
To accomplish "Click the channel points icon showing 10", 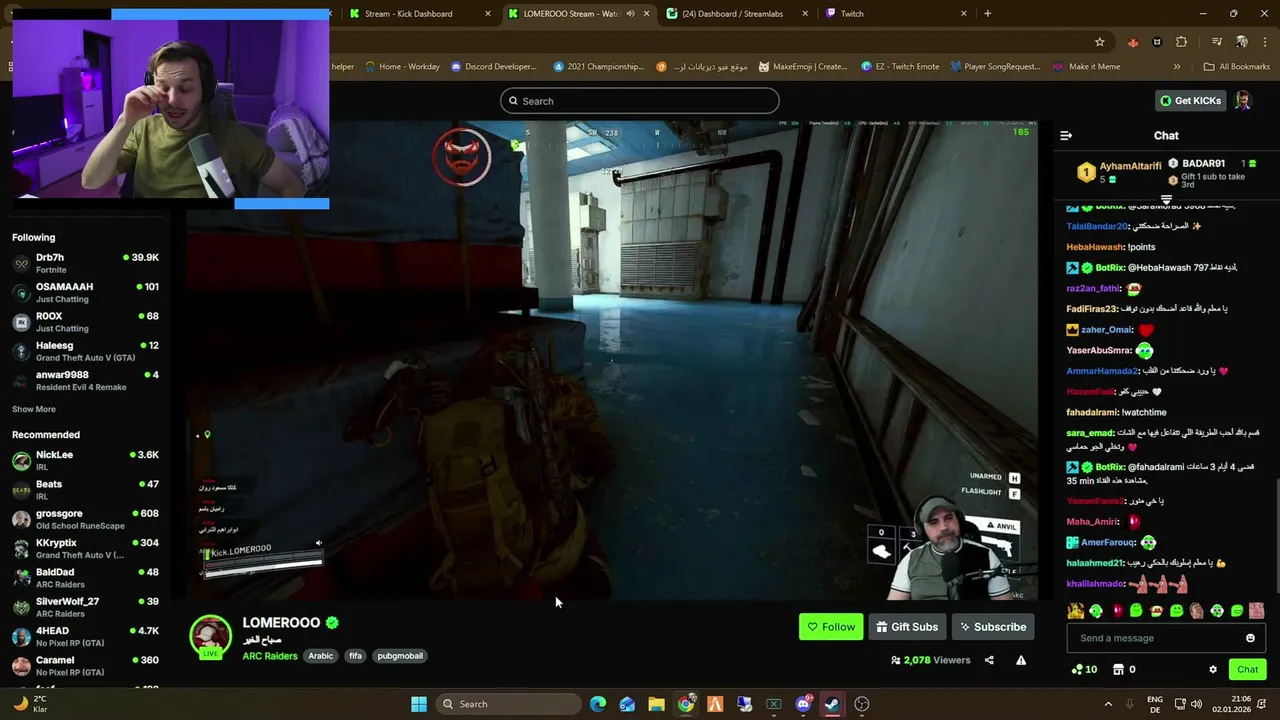I will pos(1084,670).
